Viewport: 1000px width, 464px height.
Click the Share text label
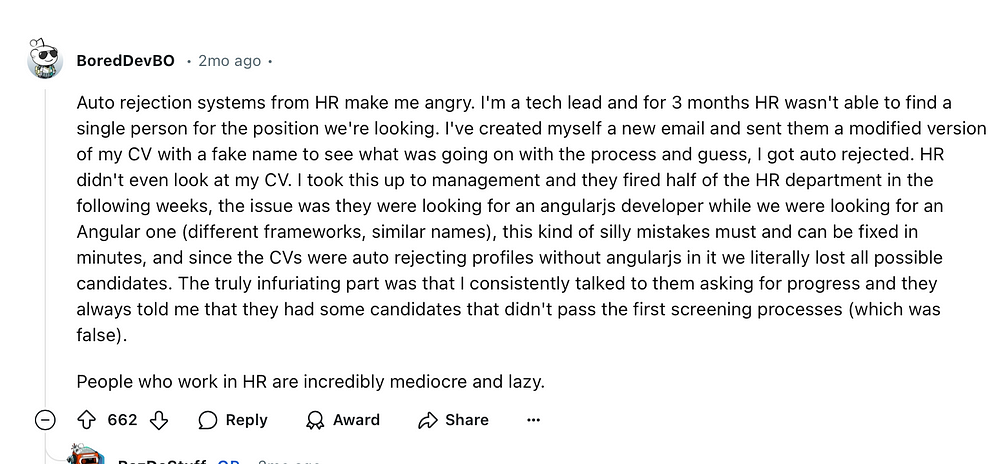[x=467, y=420]
